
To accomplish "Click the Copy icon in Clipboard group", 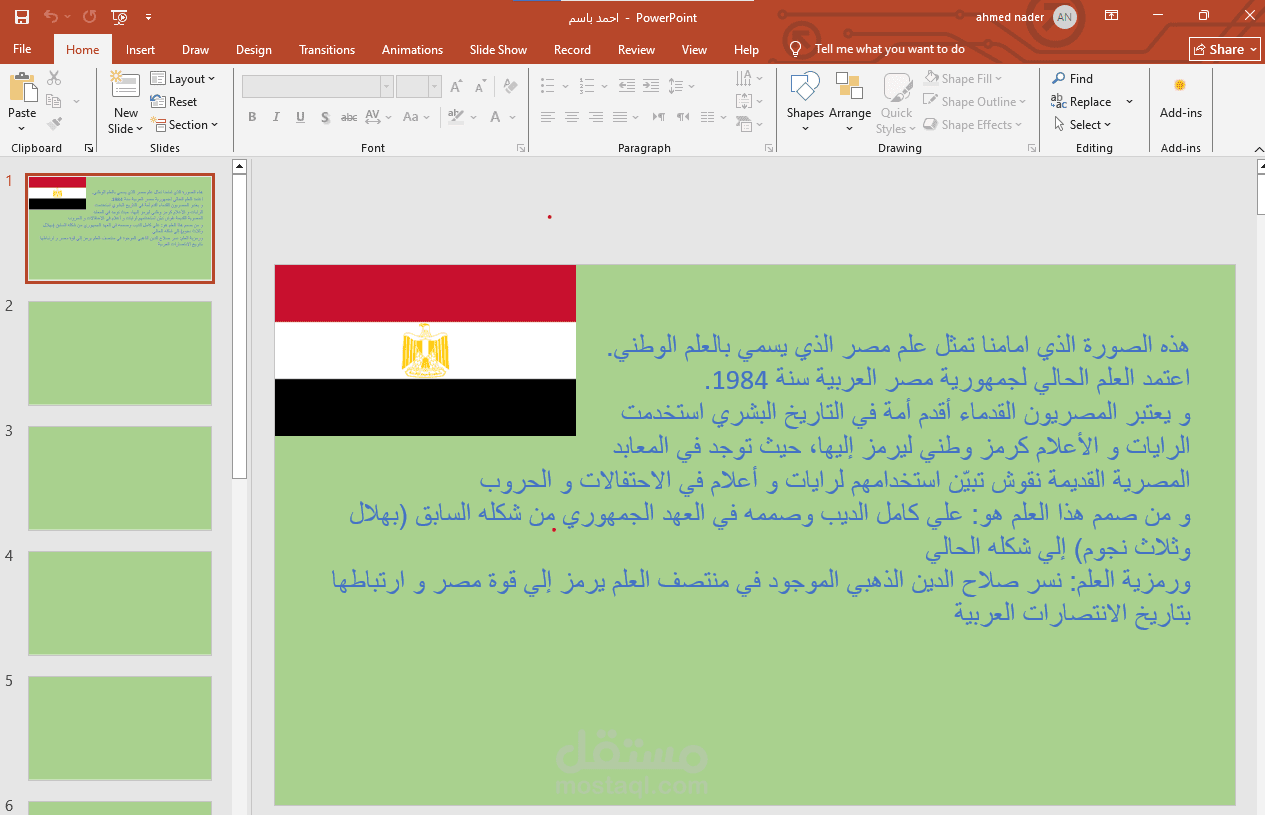I will coord(54,101).
